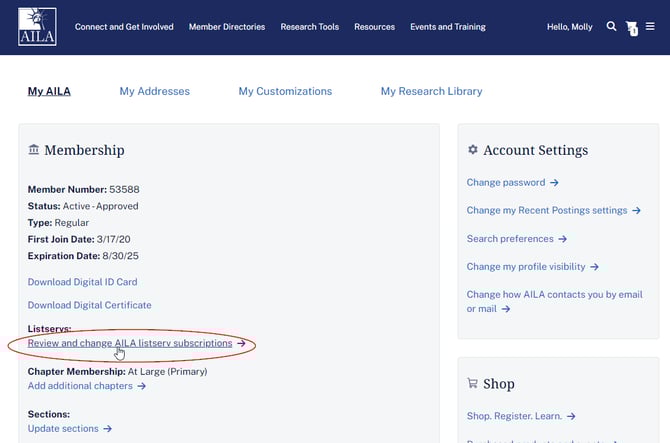The height and width of the screenshot is (443, 670).
Task: Click the Listservs label
Action: 50,329
